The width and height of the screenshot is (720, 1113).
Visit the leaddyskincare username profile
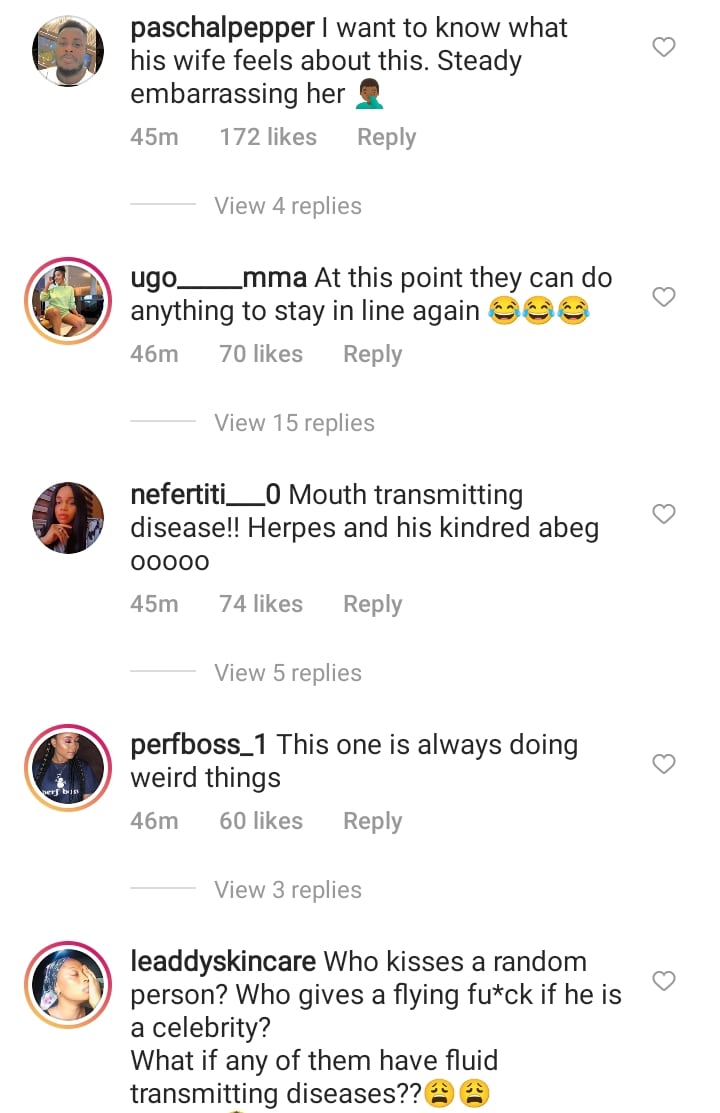(224, 962)
